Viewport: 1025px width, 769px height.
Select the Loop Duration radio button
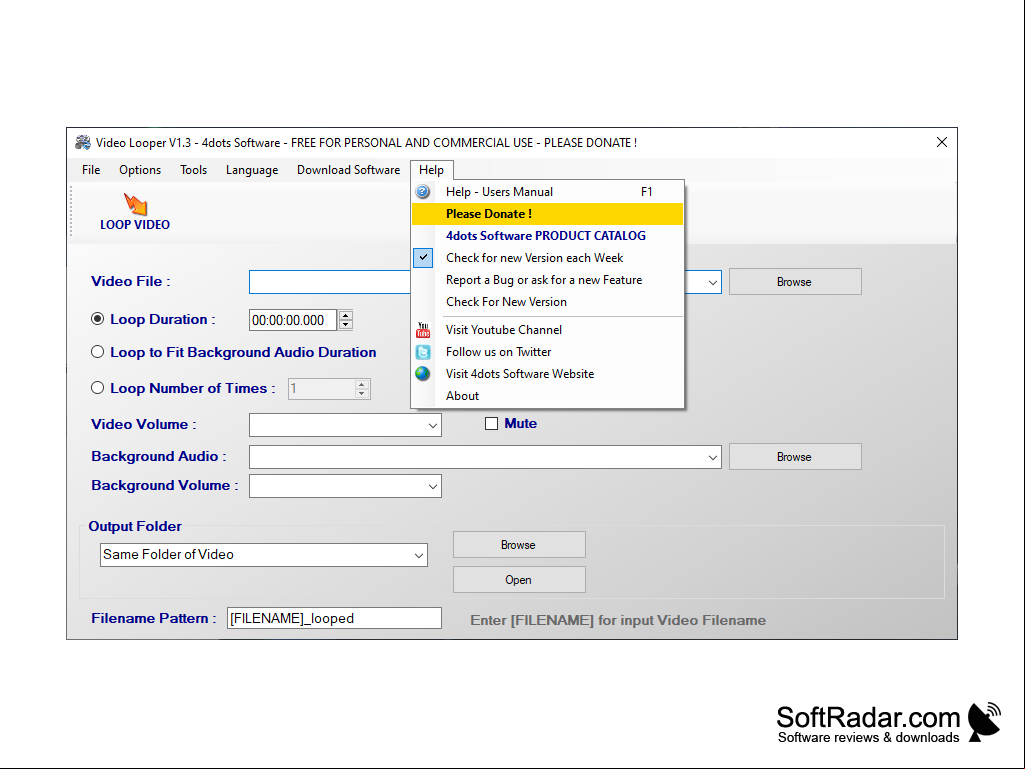click(x=97, y=319)
